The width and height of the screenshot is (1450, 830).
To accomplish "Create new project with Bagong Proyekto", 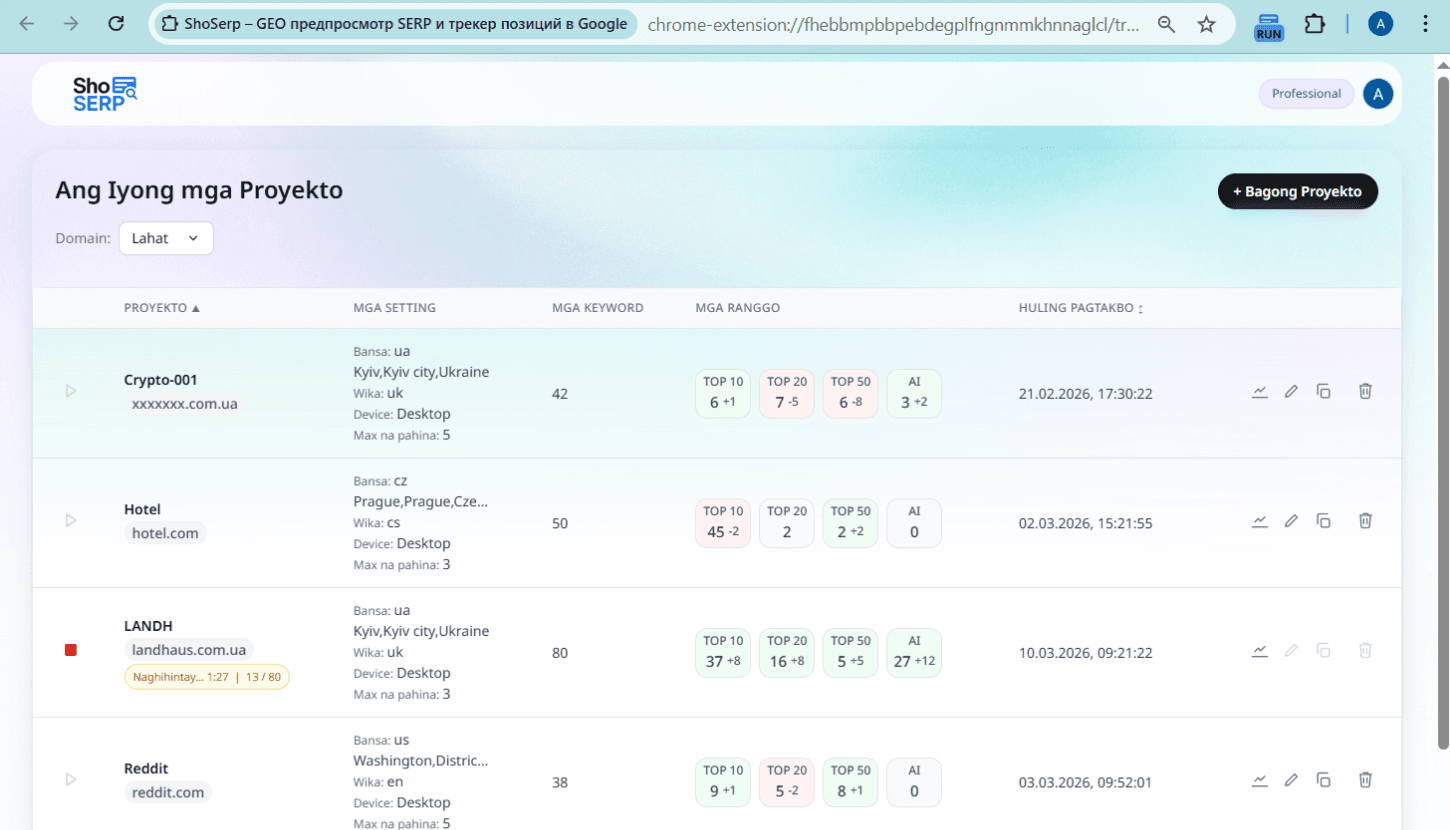I will (1297, 191).
